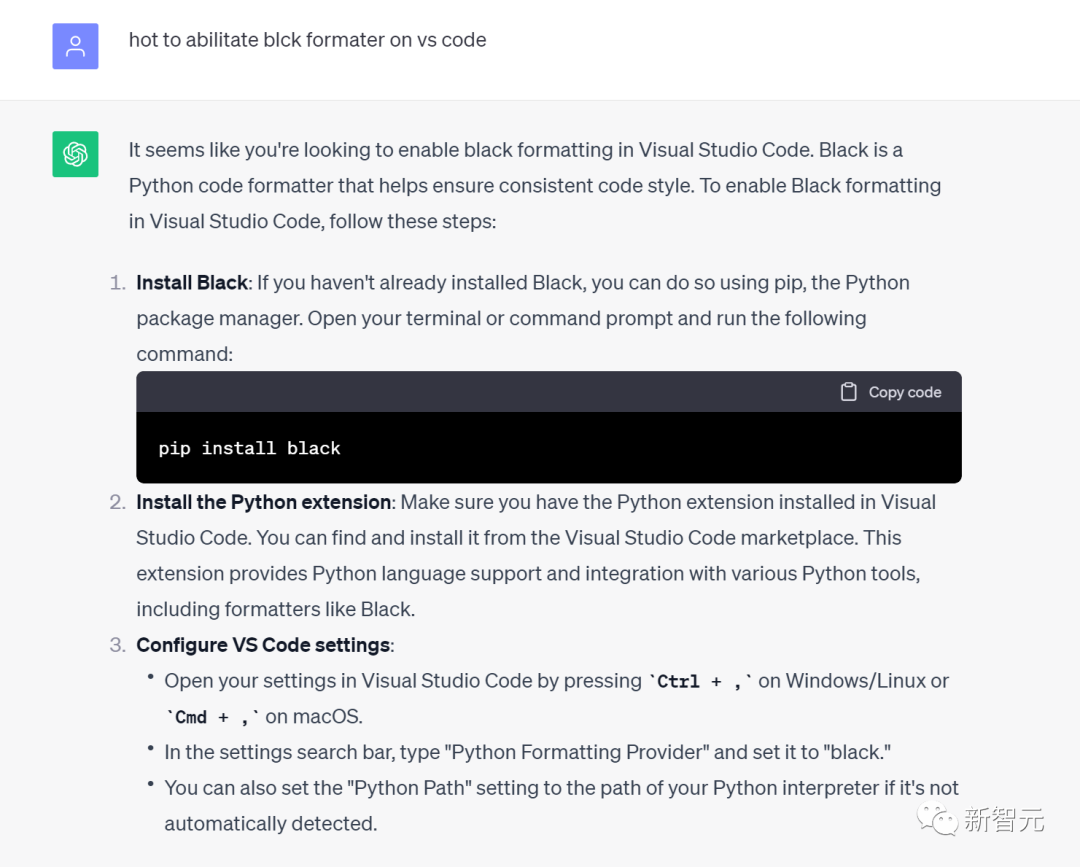Viewport: 1080px width, 867px height.
Task: Click the user avatar icon
Action: [75, 46]
